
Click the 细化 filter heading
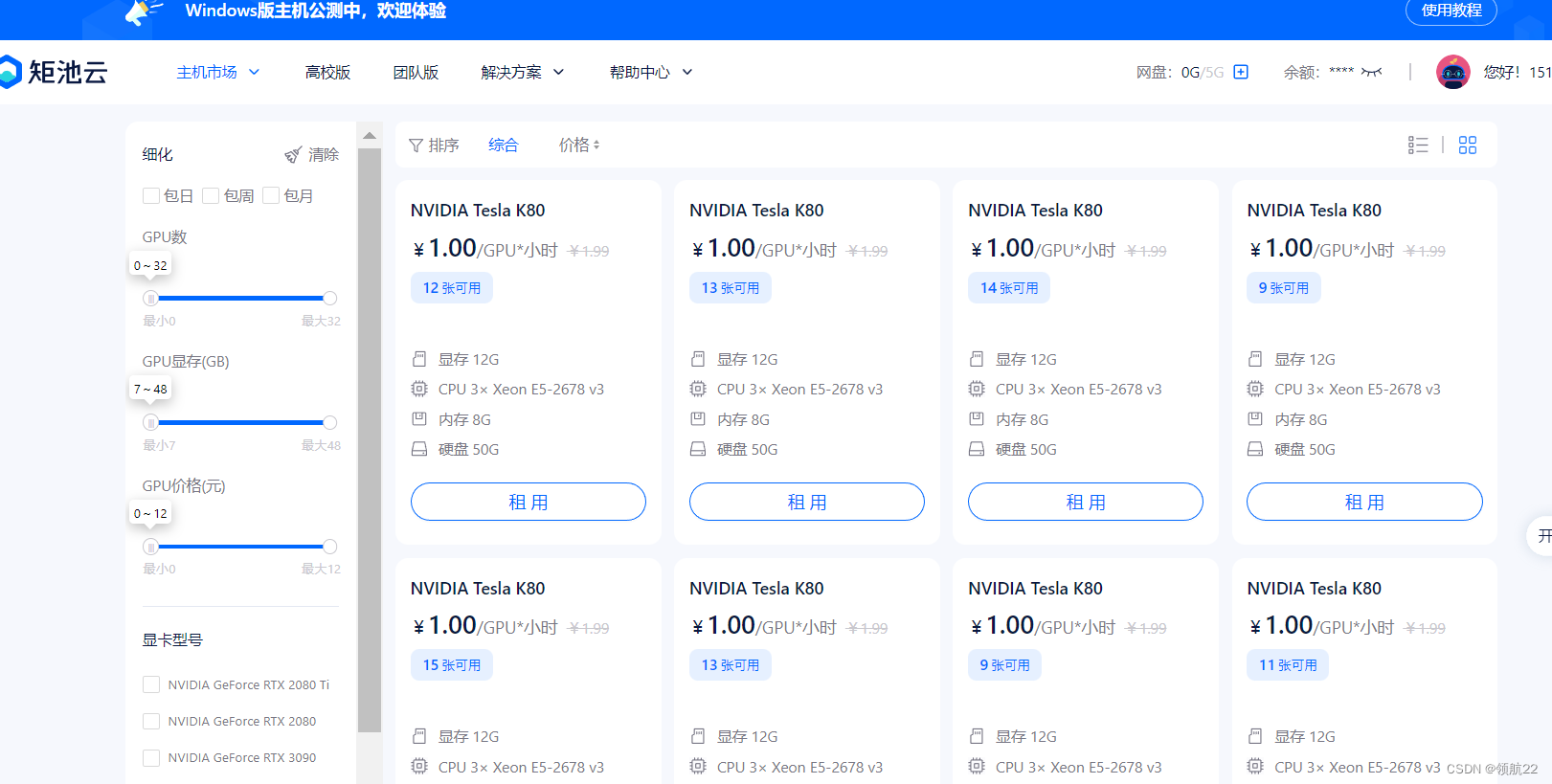(x=158, y=154)
